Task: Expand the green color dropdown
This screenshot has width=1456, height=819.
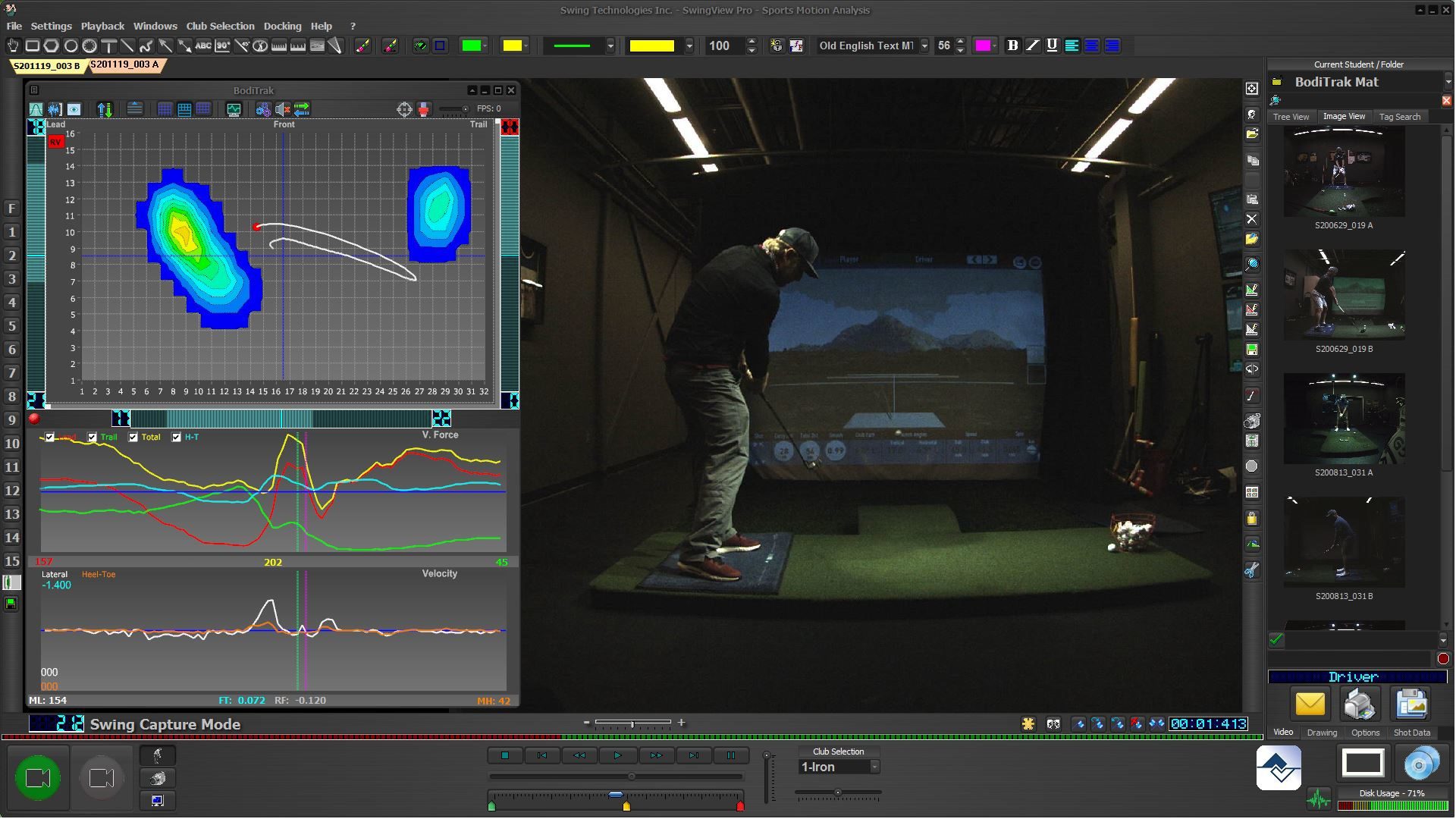Action: click(x=485, y=45)
